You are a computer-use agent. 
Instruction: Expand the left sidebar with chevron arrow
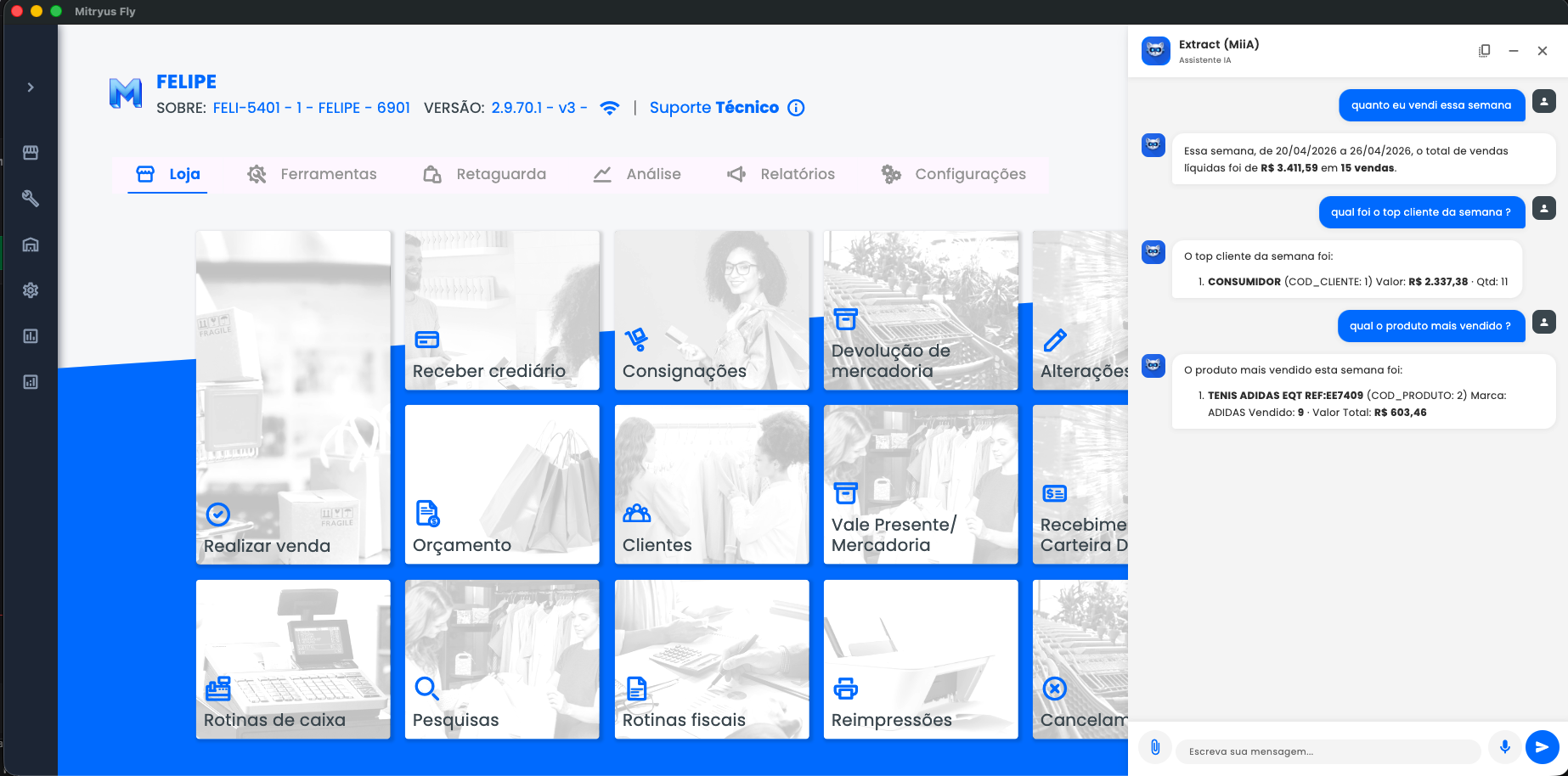coord(31,87)
